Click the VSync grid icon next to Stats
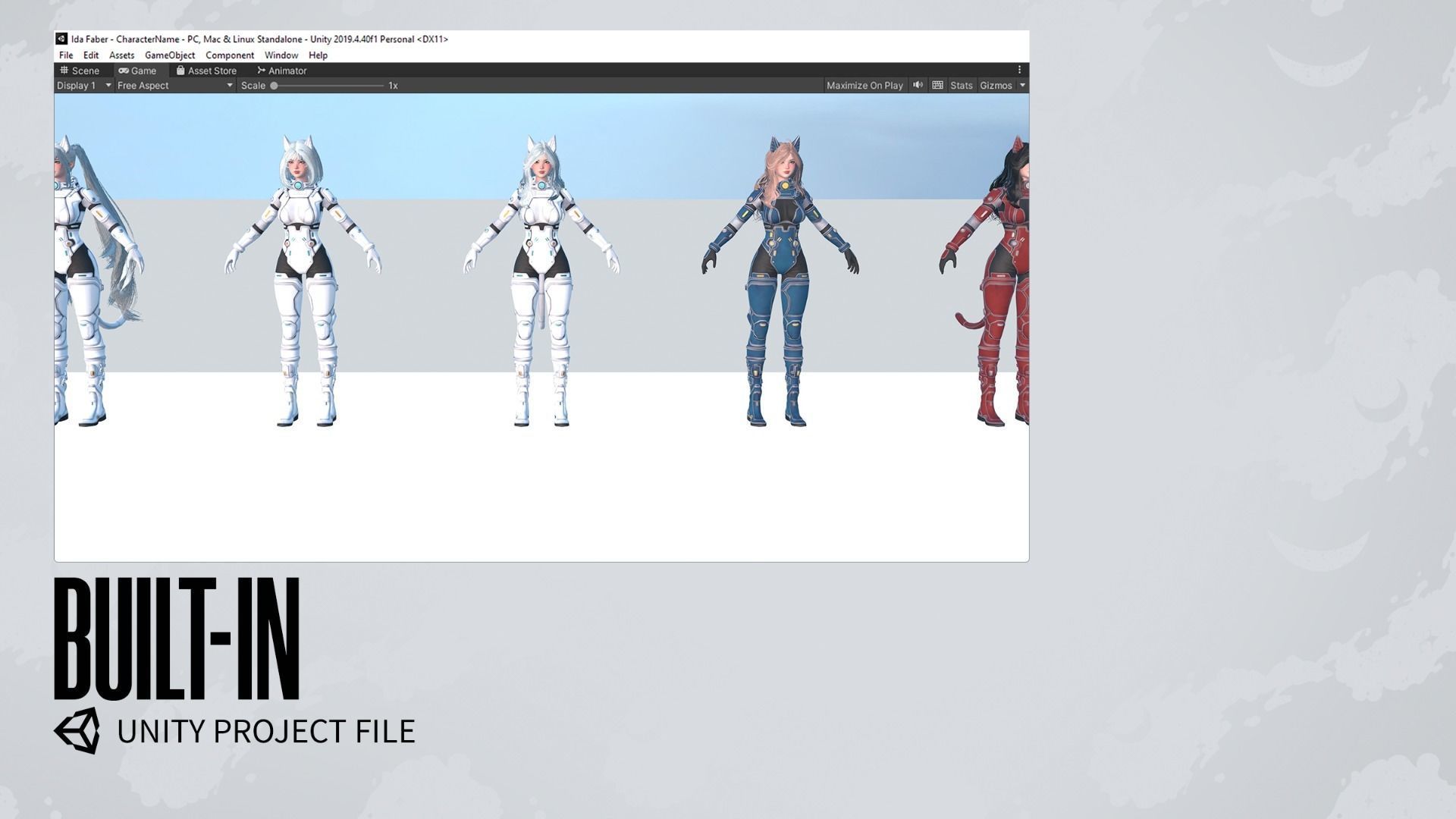The height and width of the screenshot is (819, 1456). point(937,85)
